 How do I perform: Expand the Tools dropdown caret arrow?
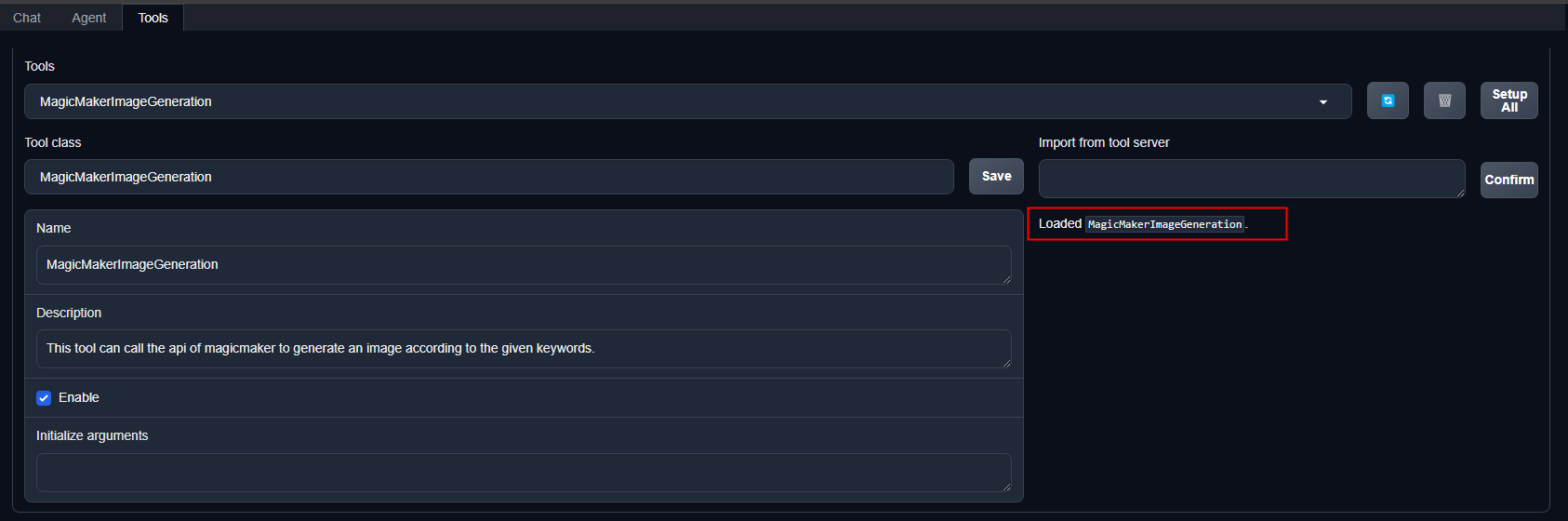pyautogui.click(x=1323, y=102)
